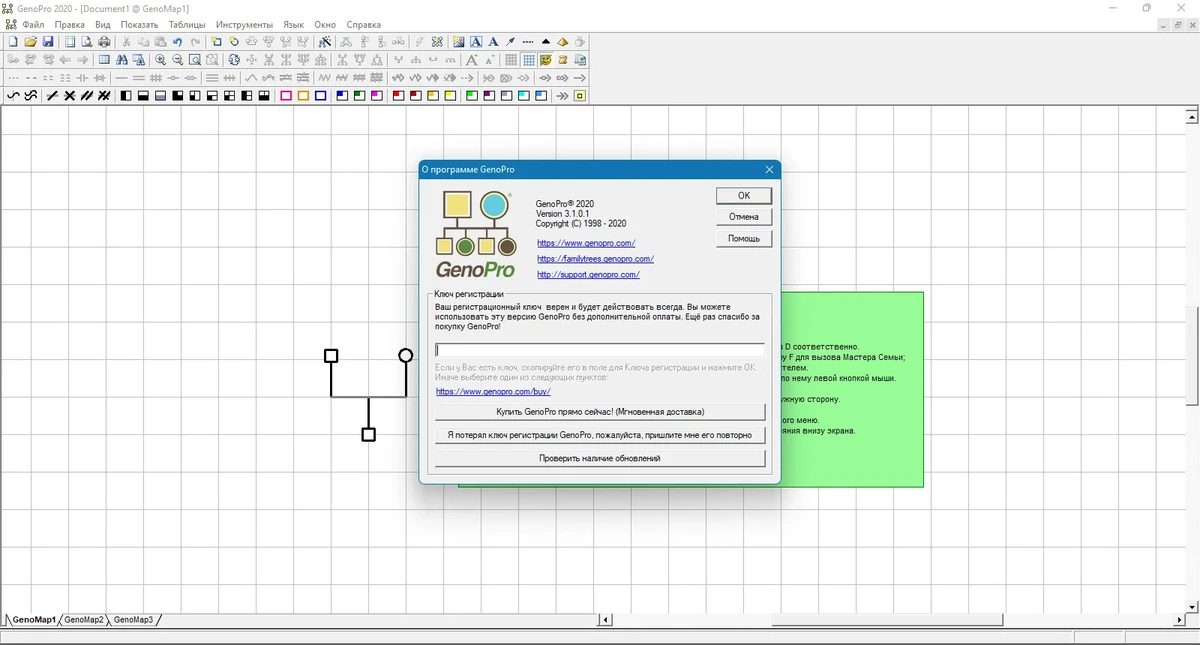The height and width of the screenshot is (645, 1200).
Task: Open the Инструменты menu
Action: point(244,24)
